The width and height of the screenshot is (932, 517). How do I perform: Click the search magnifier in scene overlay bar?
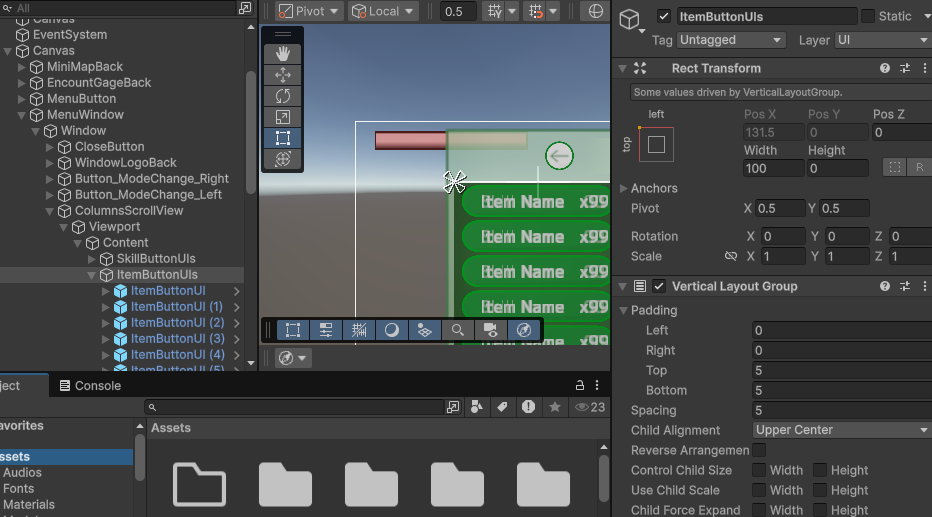click(457, 329)
